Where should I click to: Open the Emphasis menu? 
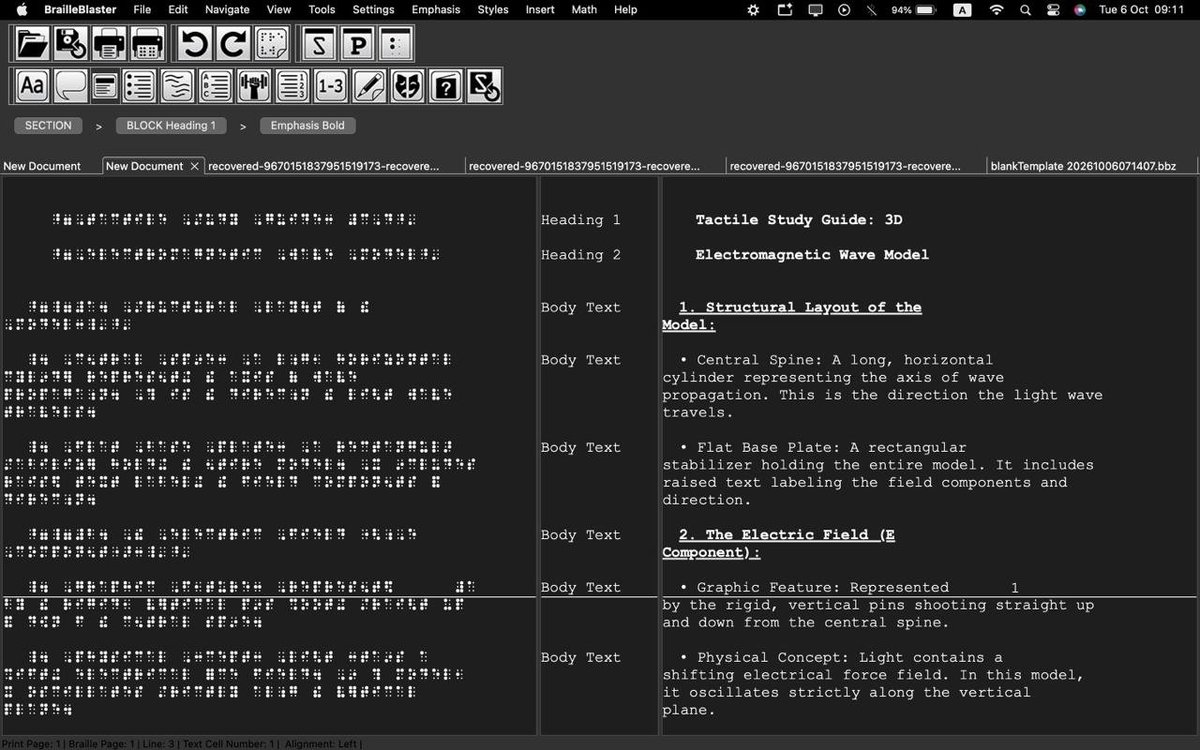point(436,10)
